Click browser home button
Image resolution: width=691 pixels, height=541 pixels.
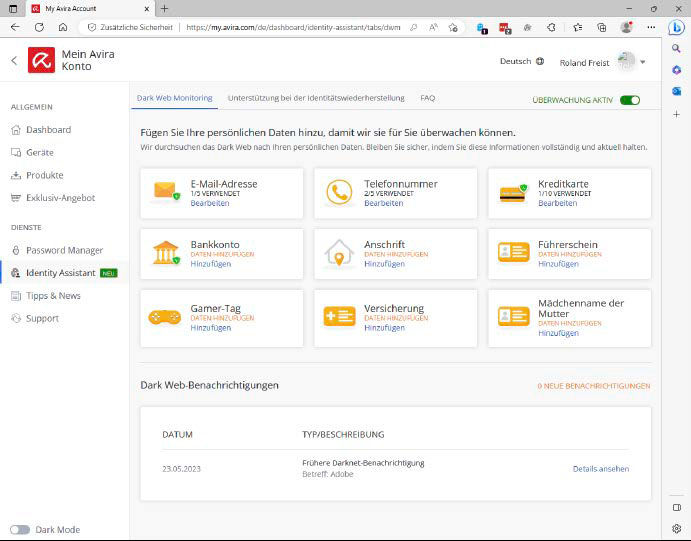pyautogui.click(x=63, y=27)
